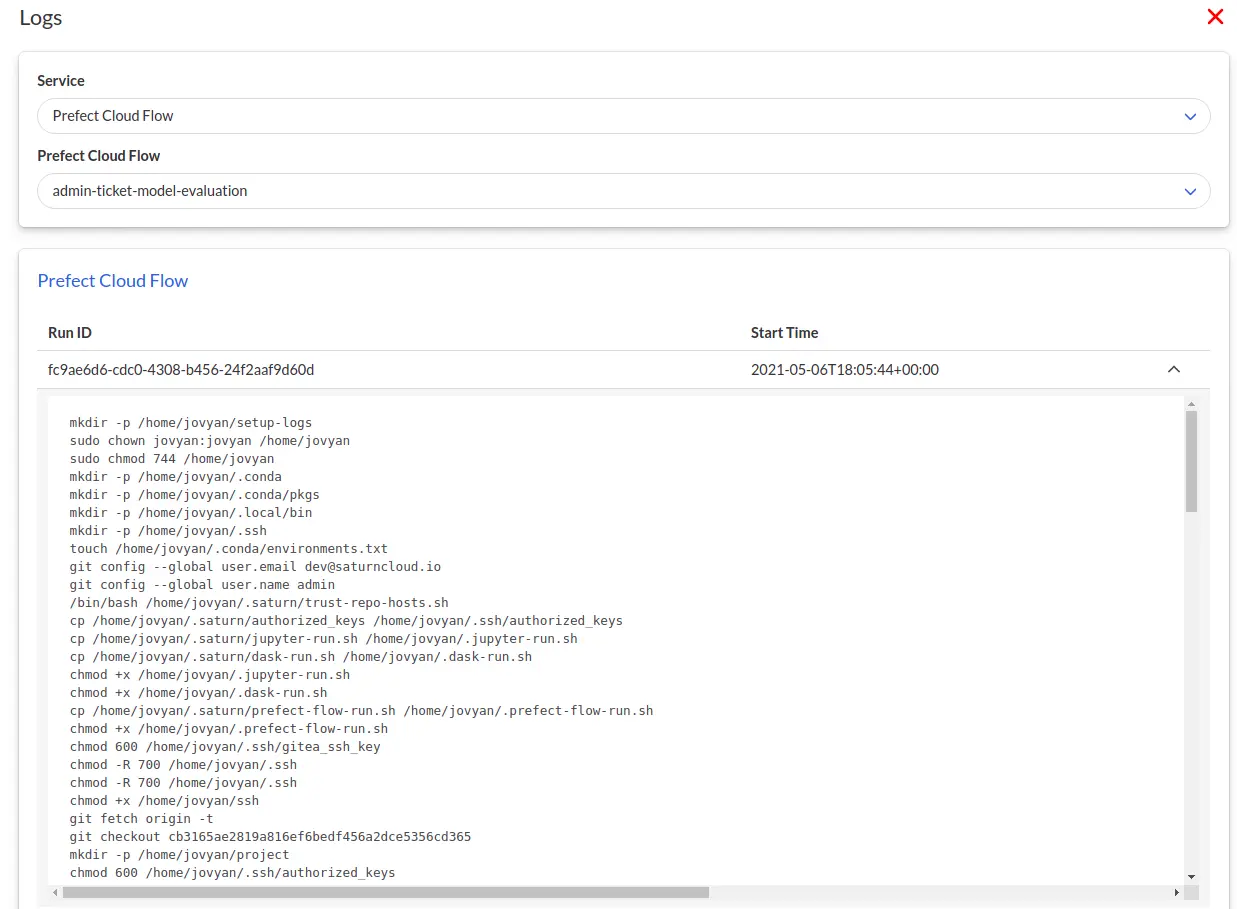Click the vertical scrollbar thumb in log
The image size is (1237, 909).
[1191, 460]
